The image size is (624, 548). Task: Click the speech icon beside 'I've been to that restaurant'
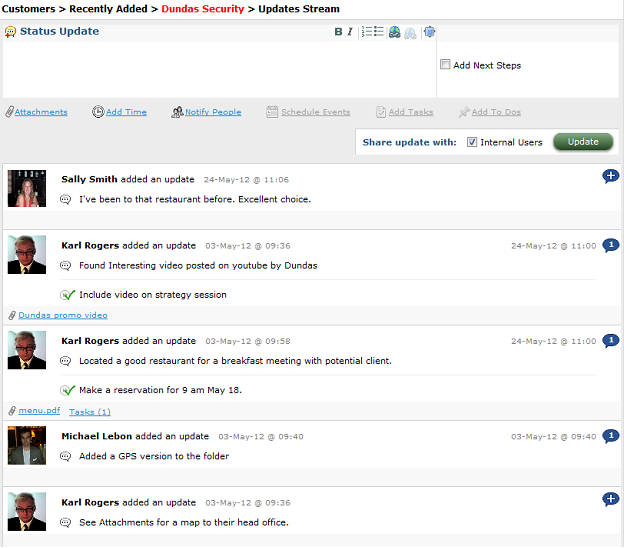pyautogui.click(x=65, y=199)
